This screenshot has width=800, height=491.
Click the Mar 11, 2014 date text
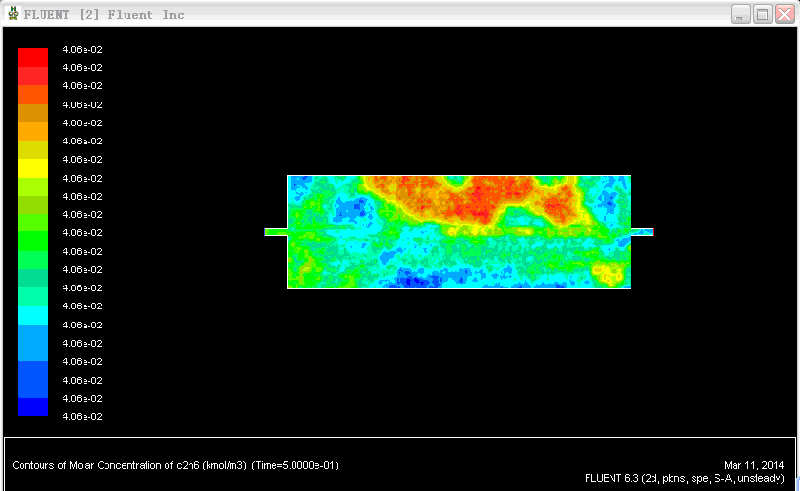point(754,465)
